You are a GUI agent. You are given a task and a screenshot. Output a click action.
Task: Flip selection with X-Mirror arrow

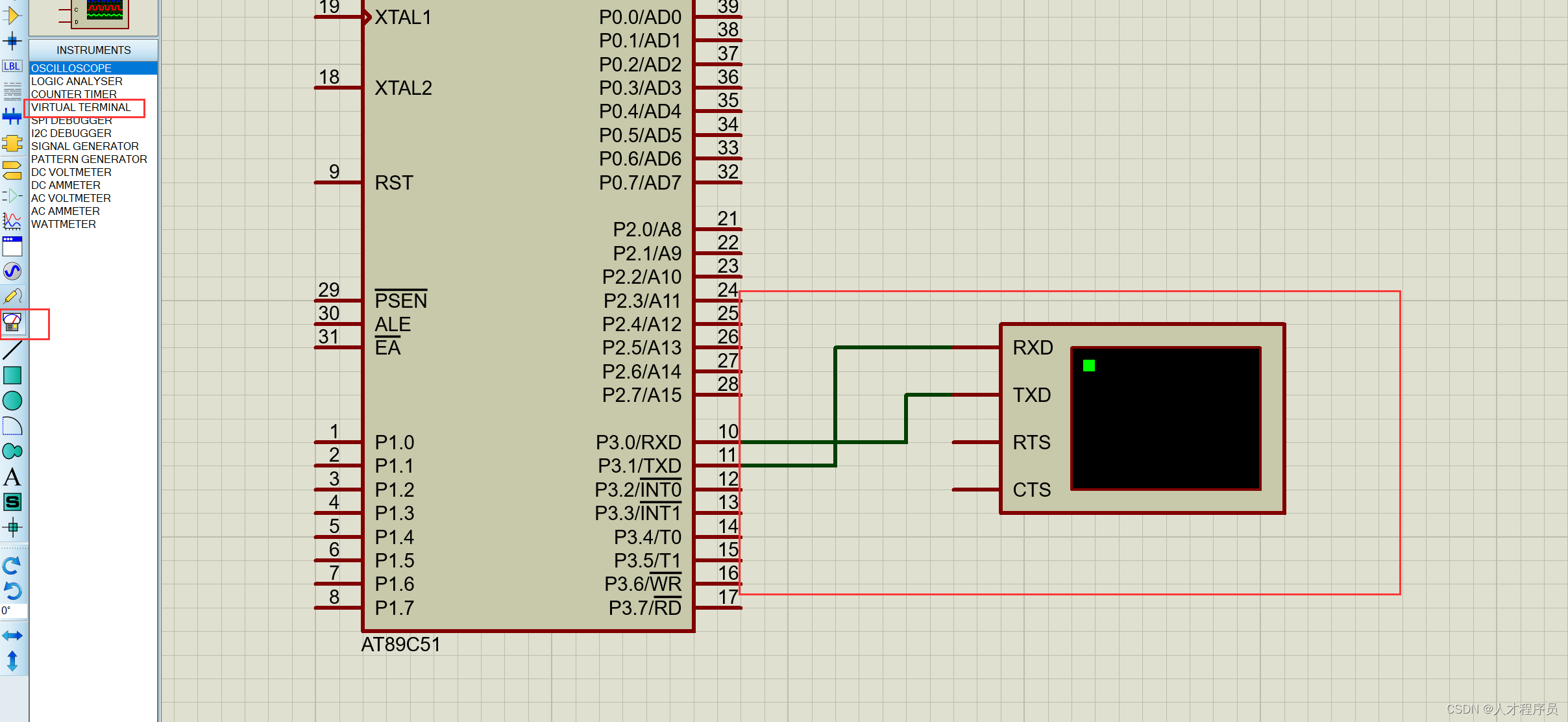(12, 636)
